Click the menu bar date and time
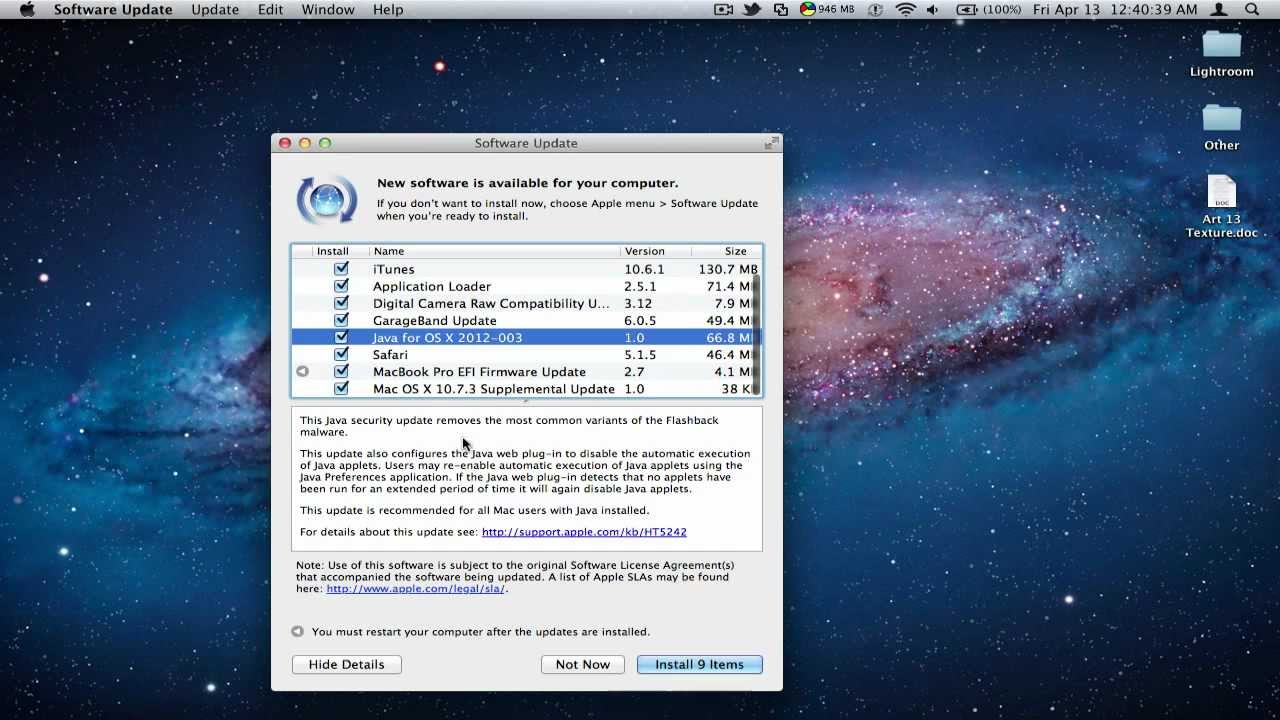Image resolution: width=1280 pixels, height=720 pixels. [x=1115, y=9]
